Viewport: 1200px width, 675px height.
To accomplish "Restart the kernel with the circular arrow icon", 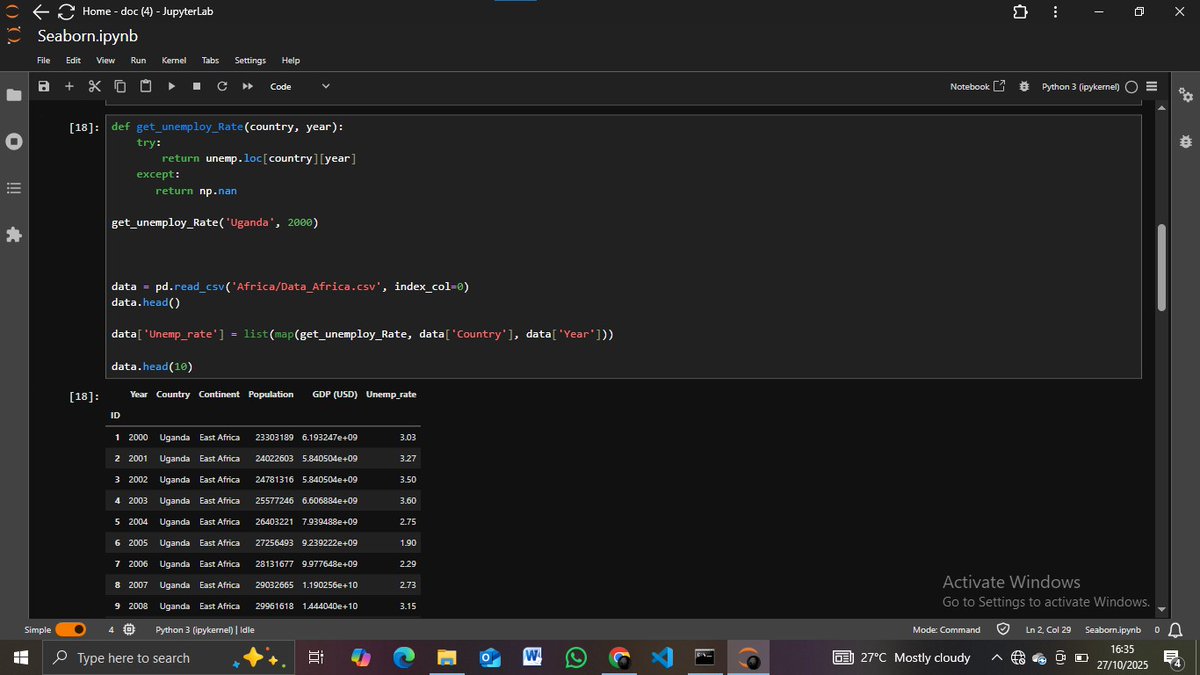I will coord(222,86).
